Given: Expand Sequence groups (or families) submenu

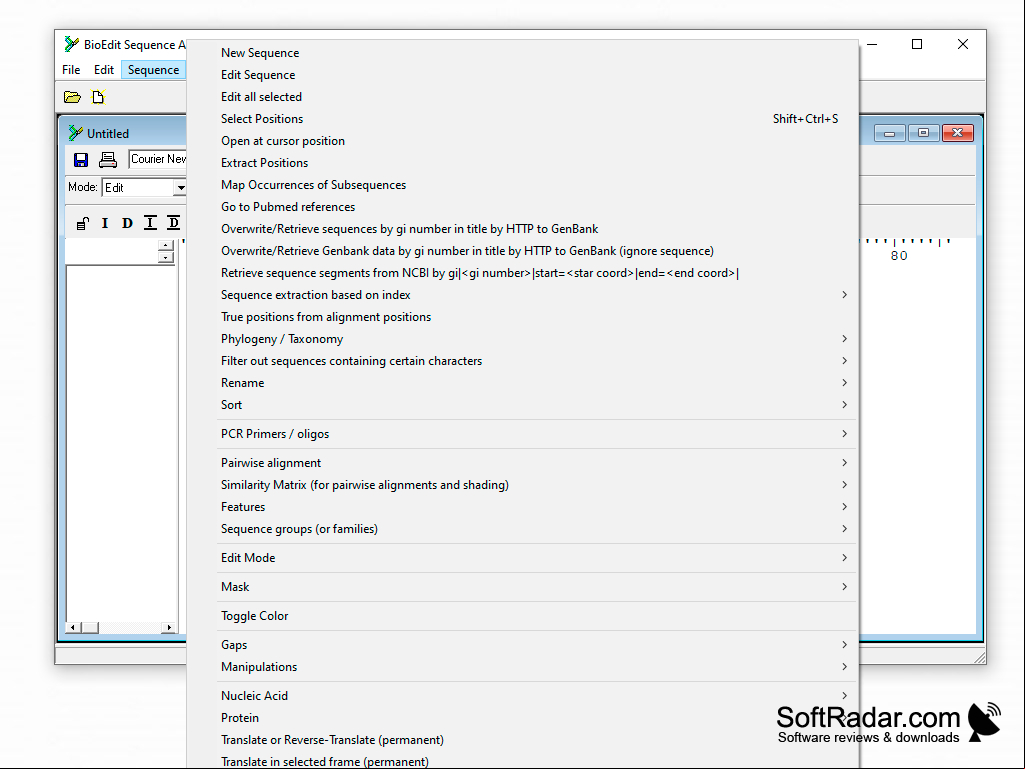Looking at the screenshot, I should (x=522, y=529).
